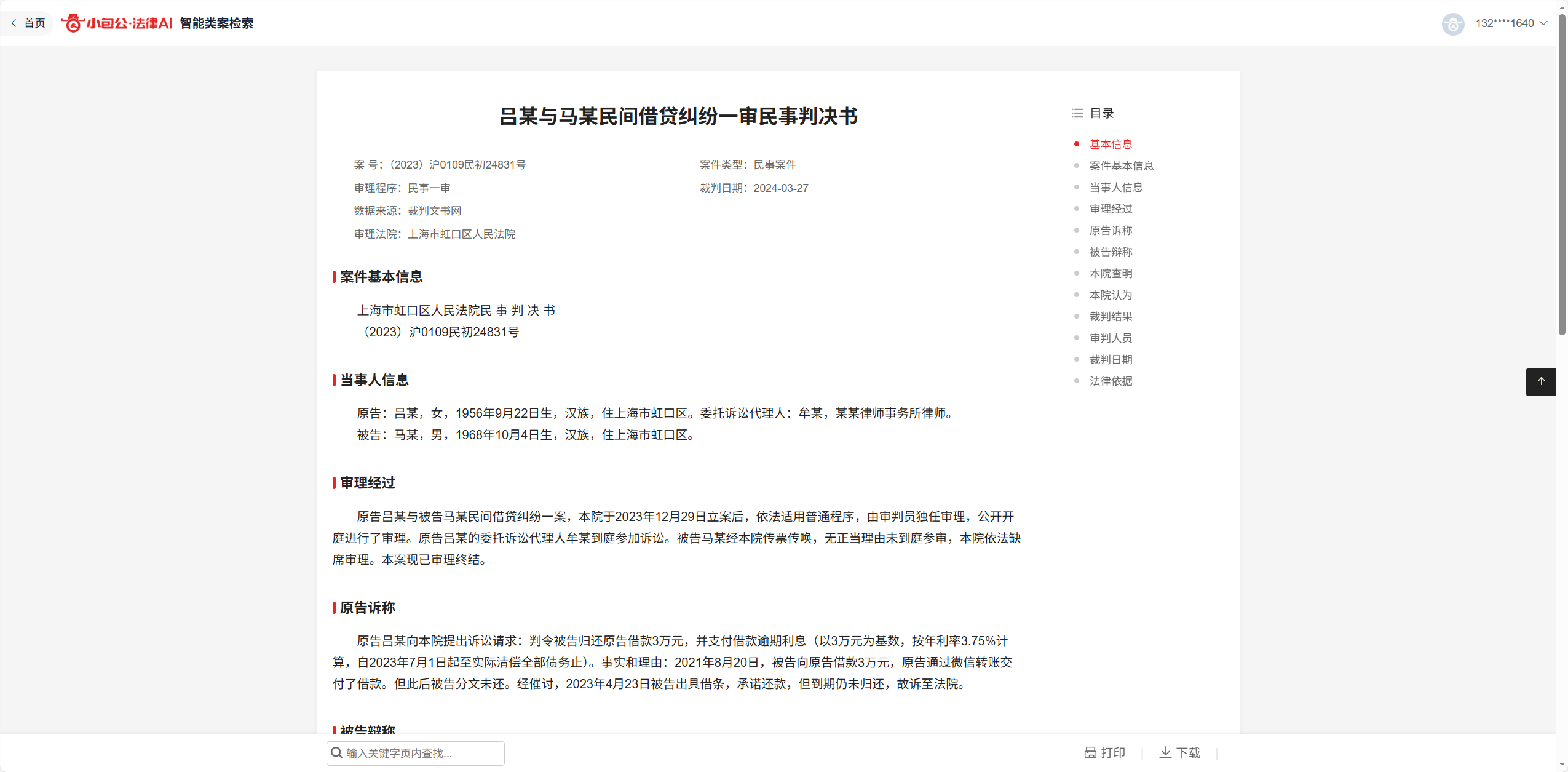1568x772 pixels.
Task: Click the download icon for 下载
Action: [x=1165, y=752]
